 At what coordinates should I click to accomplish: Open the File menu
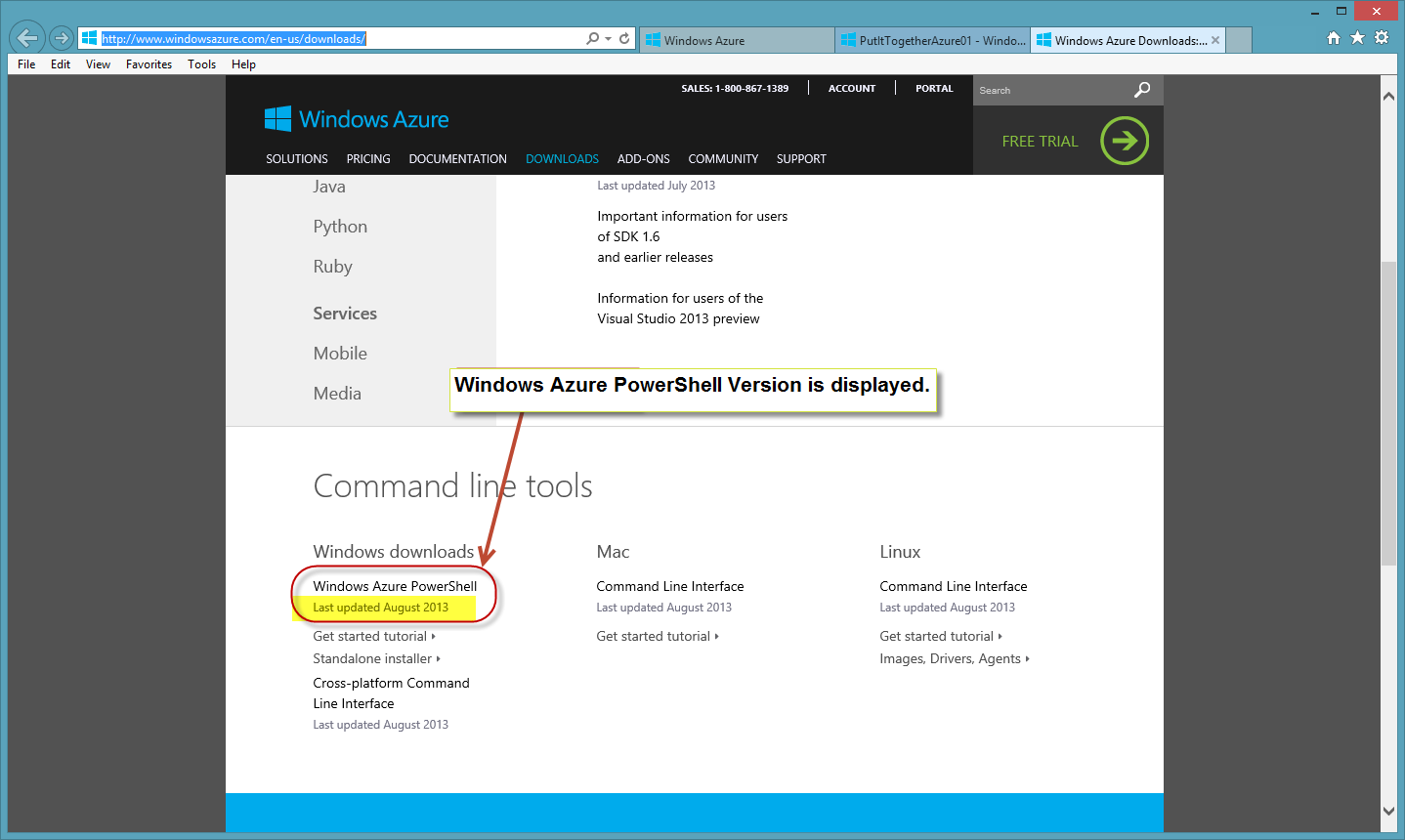[x=26, y=64]
